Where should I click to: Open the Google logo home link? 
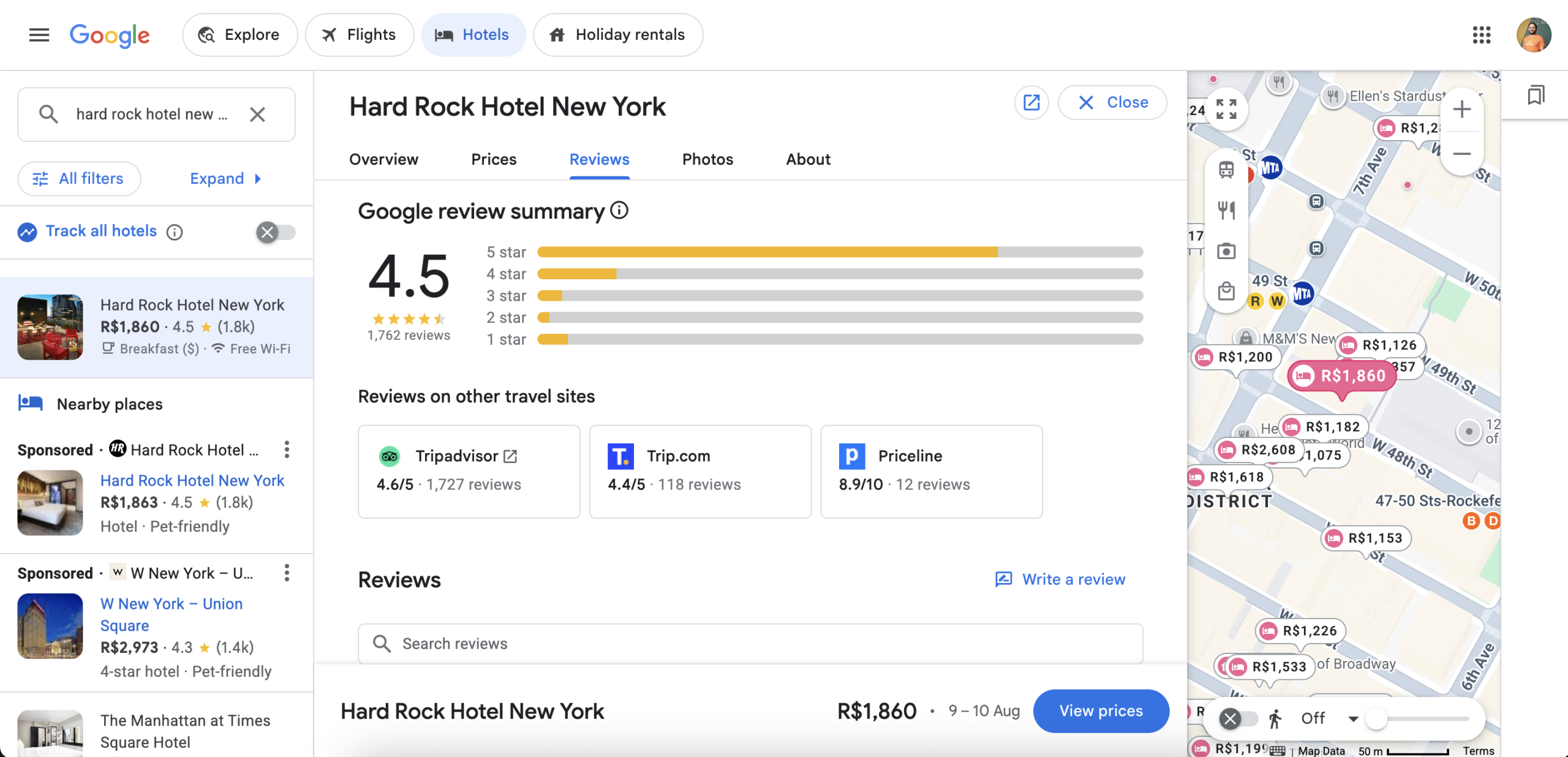tap(110, 35)
